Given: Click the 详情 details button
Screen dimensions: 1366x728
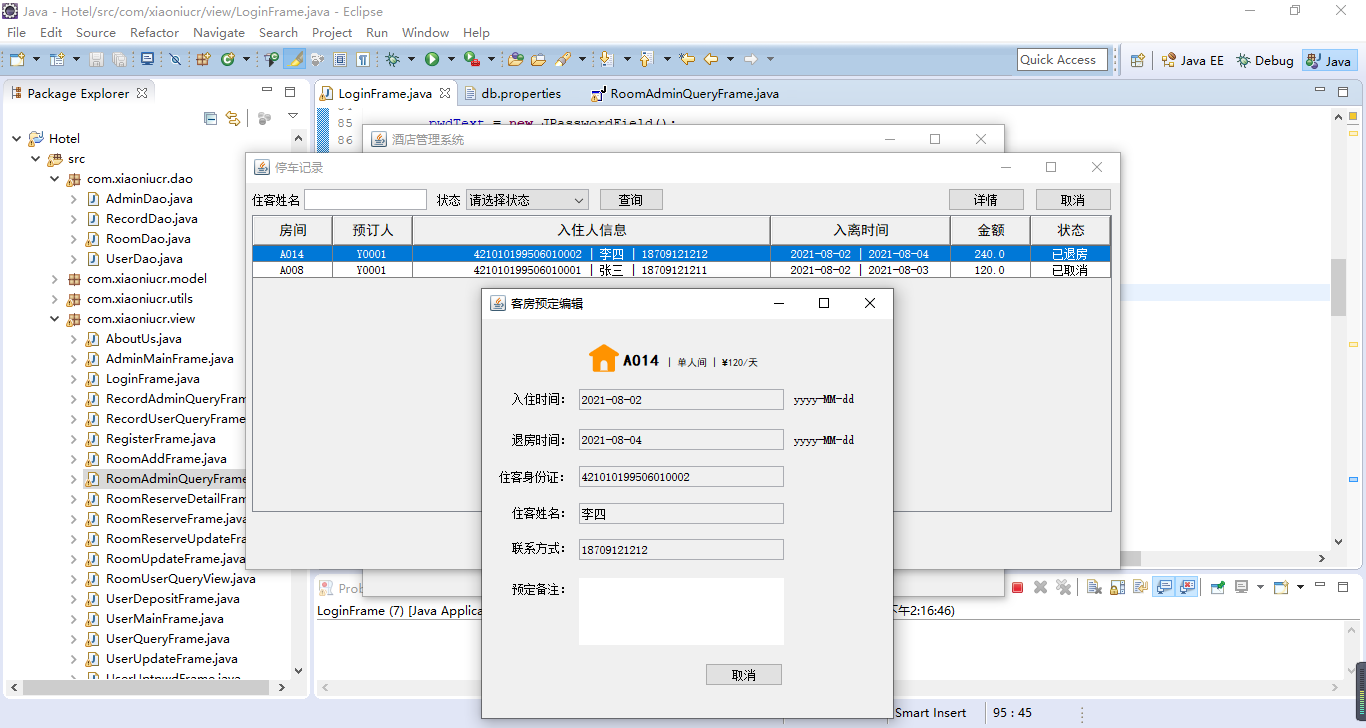Looking at the screenshot, I should 986,200.
